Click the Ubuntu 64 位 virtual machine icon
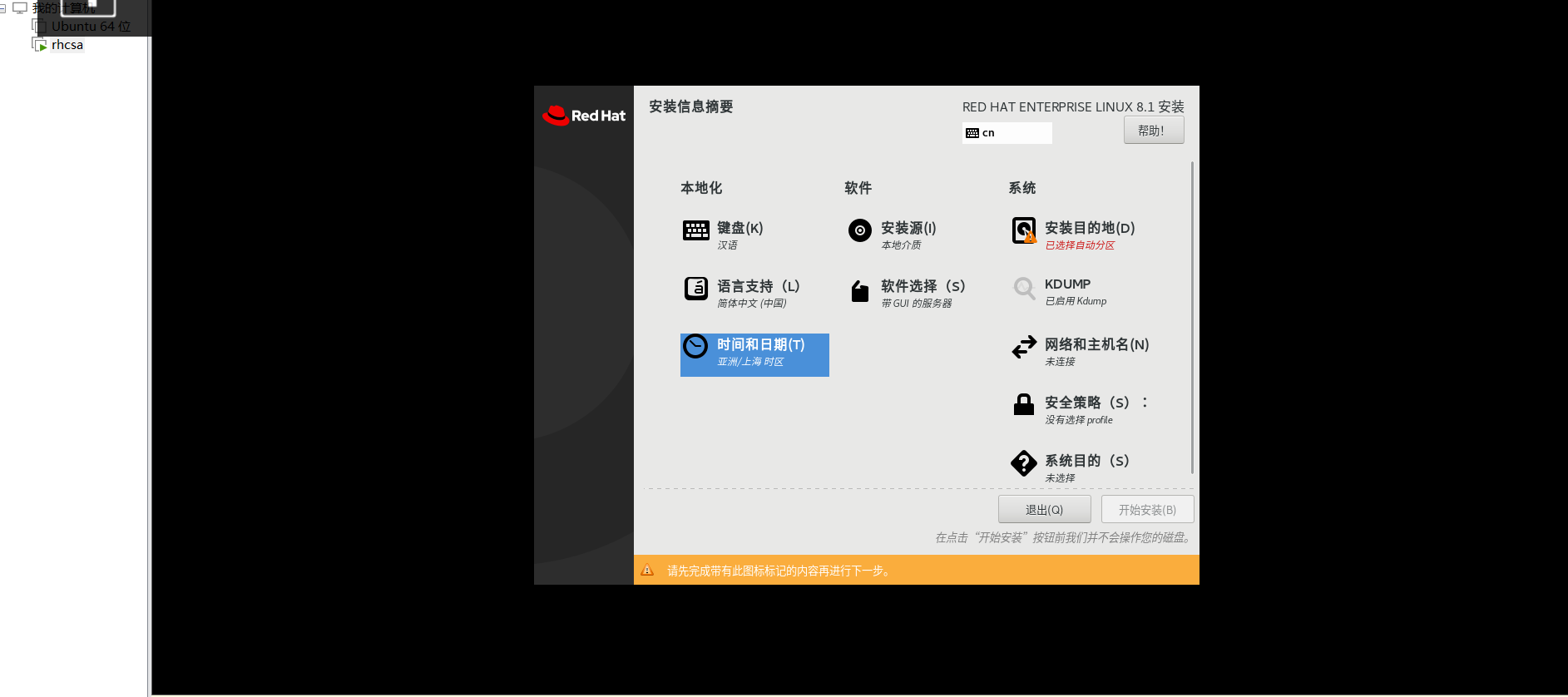This screenshot has height=697, width=1568. (39, 27)
